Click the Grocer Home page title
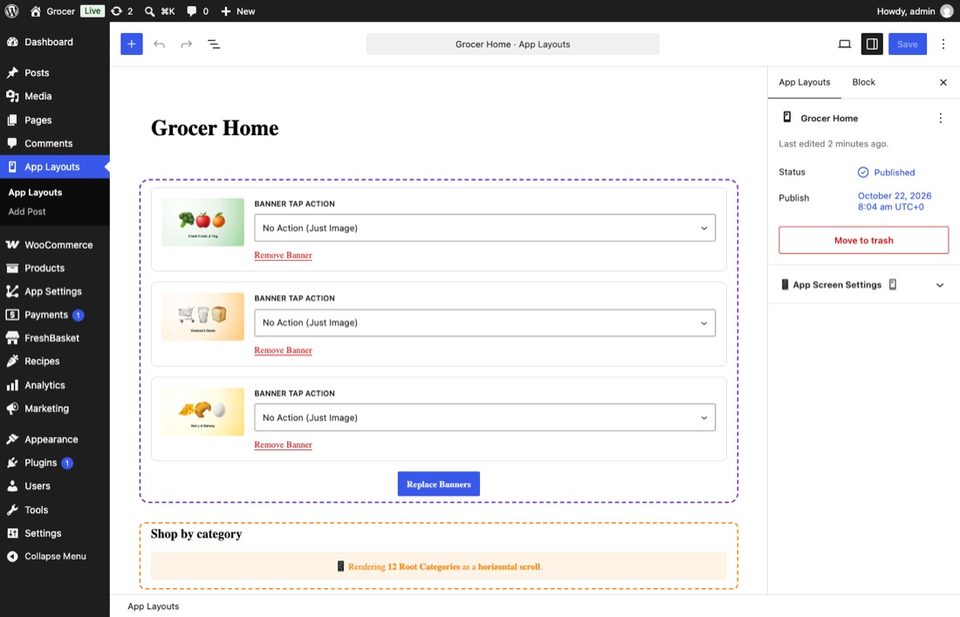 (215, 128)
